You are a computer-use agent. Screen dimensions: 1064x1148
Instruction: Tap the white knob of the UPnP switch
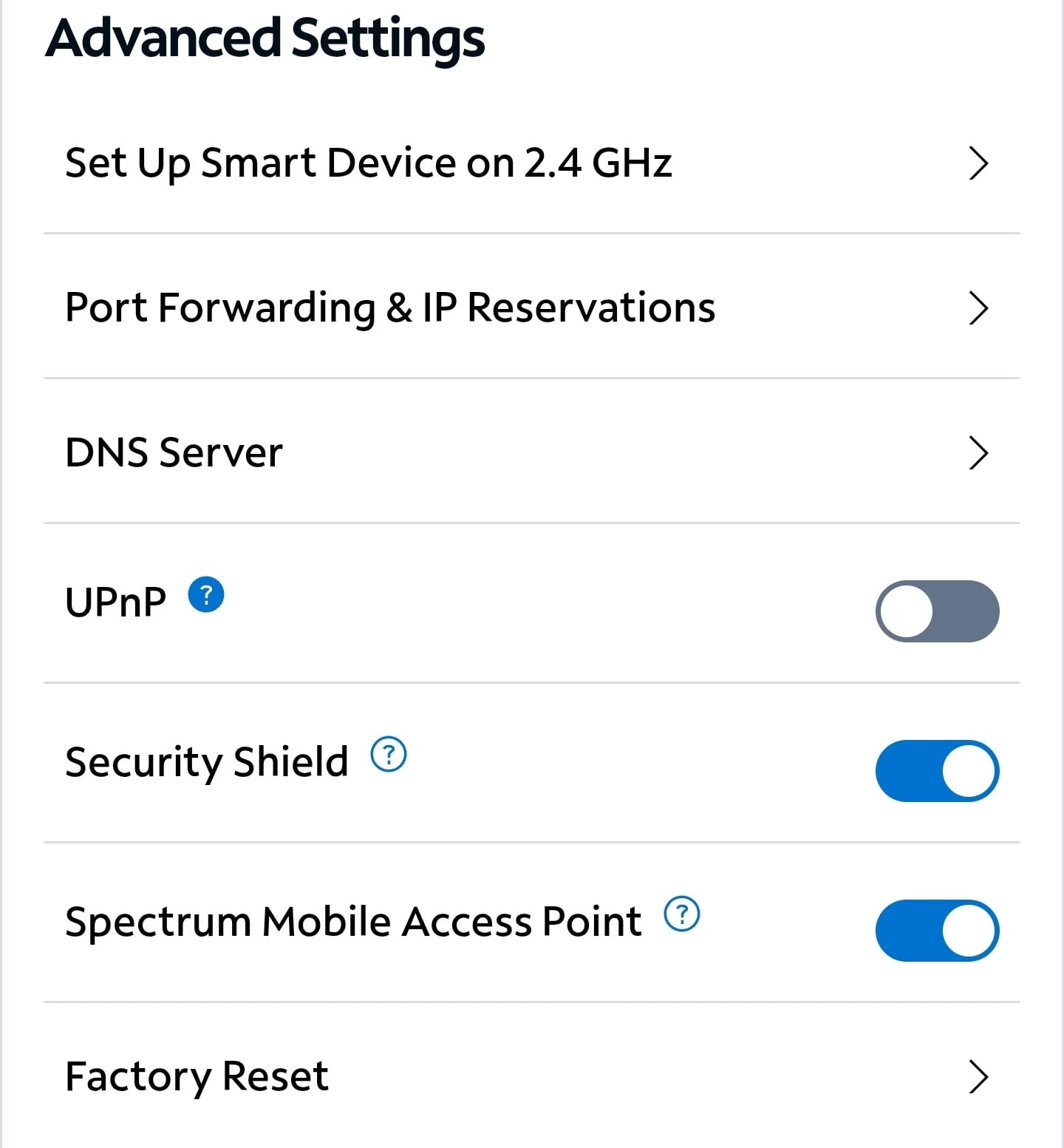907,611
